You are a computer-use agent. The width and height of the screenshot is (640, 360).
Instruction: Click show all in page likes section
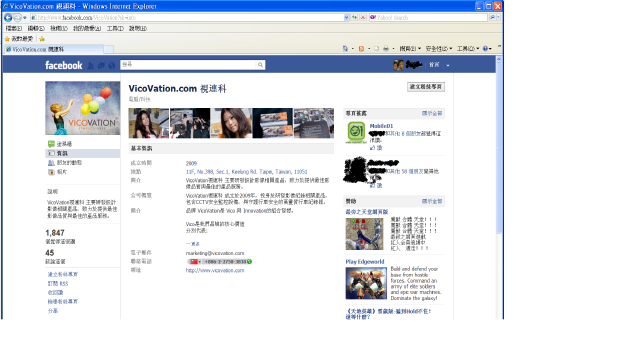432,113
